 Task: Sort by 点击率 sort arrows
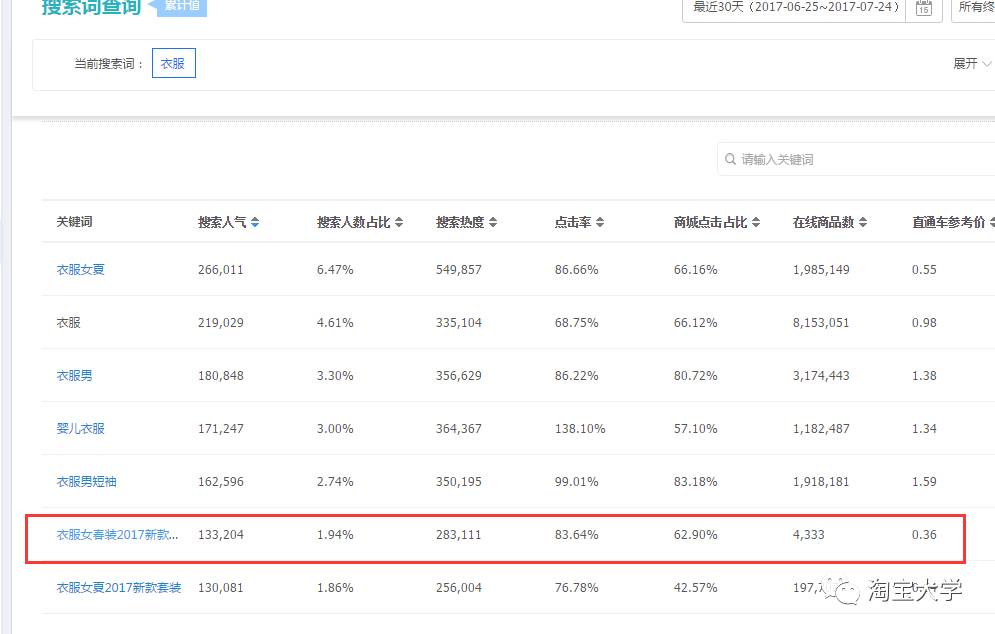click(599, 223)
